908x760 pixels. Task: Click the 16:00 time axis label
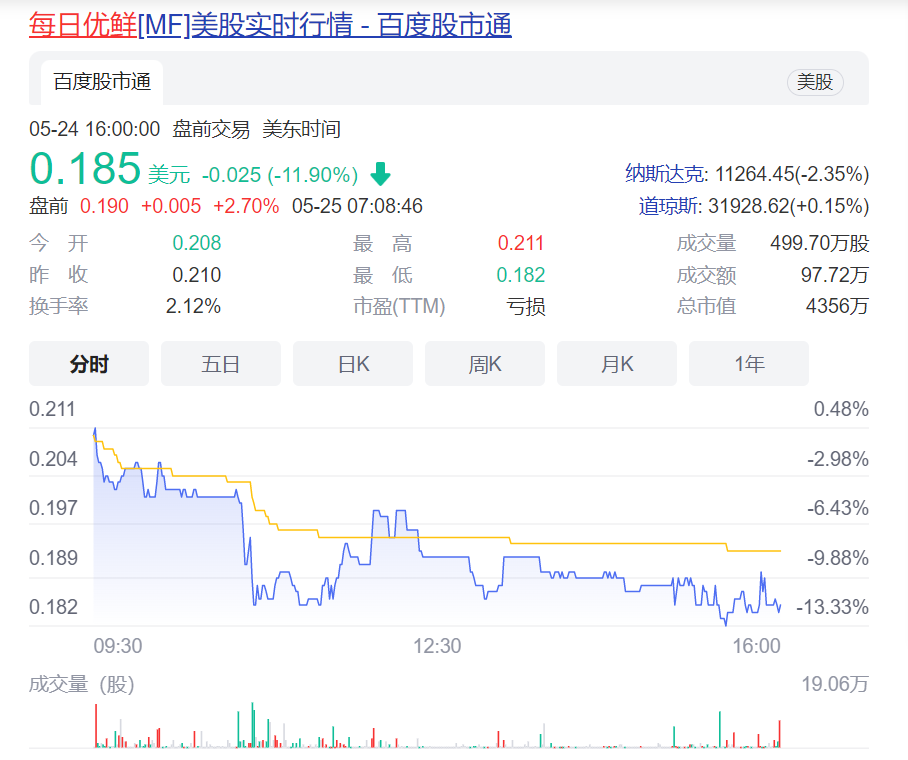click(756, 645)
